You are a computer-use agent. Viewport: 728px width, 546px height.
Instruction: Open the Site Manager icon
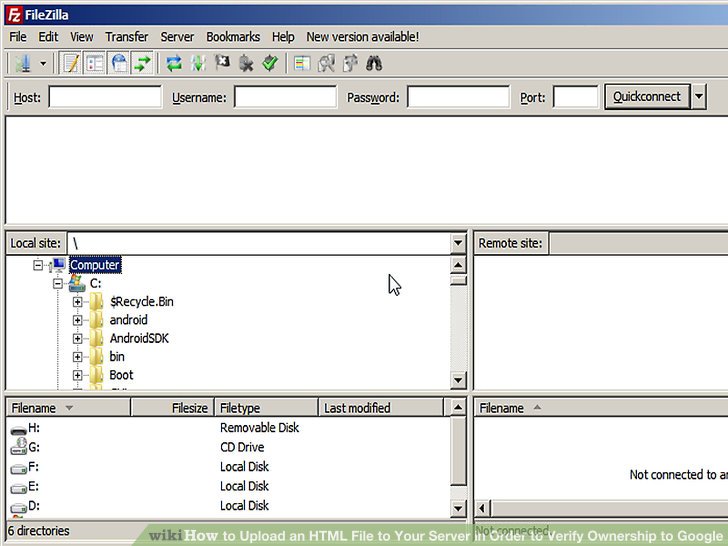click(22, 63)
